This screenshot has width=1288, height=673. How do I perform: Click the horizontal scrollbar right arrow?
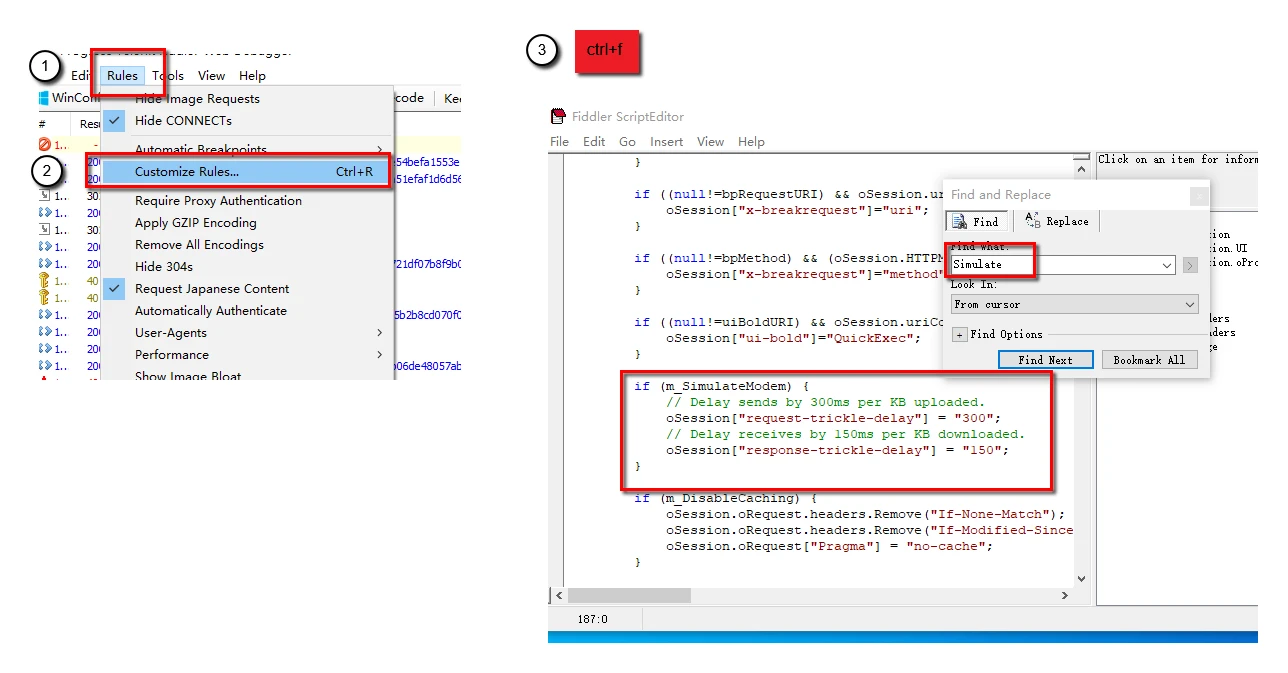tap(1064, 595)
